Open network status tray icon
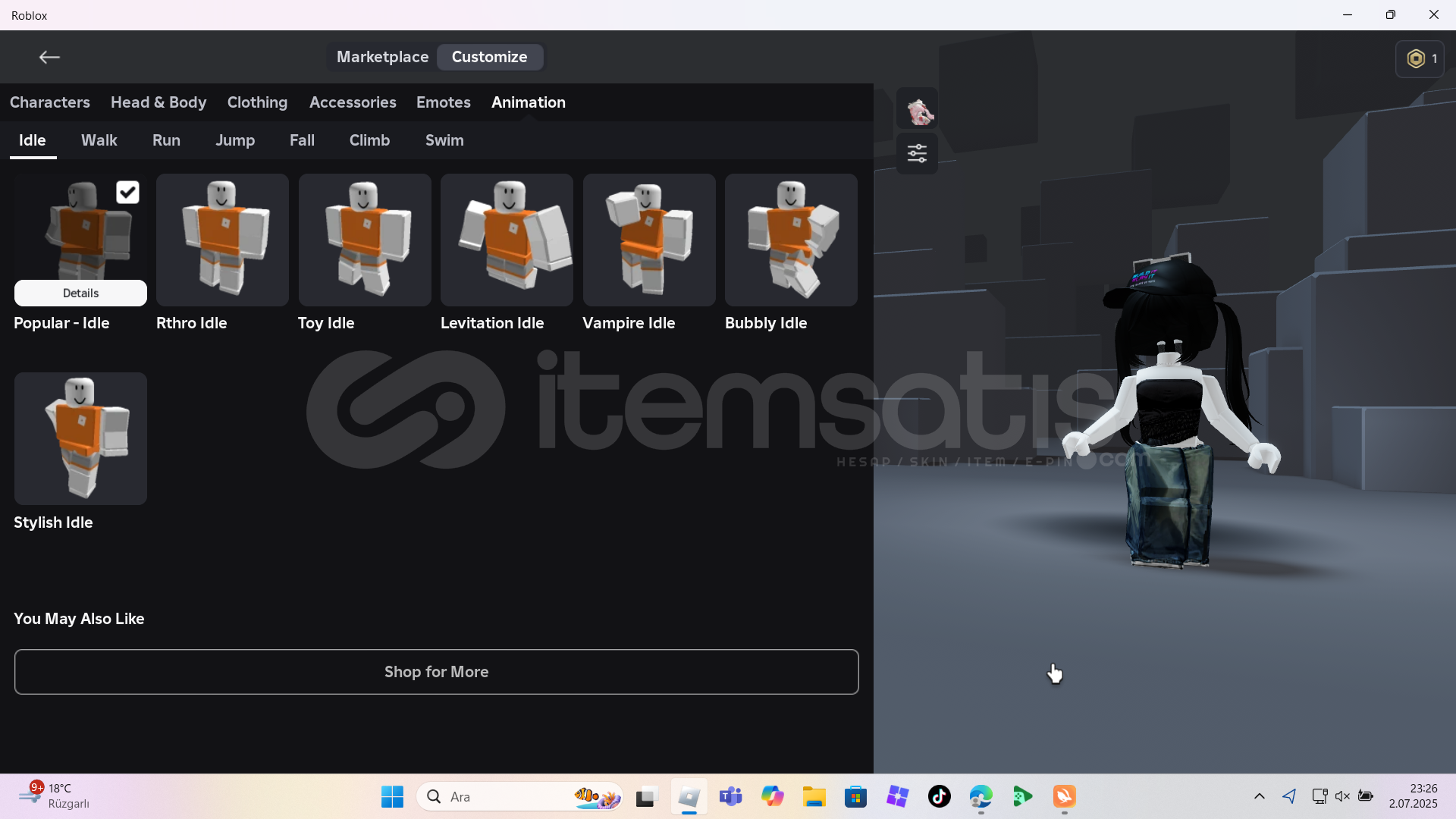1456x819 pixels. point(1319,796)
